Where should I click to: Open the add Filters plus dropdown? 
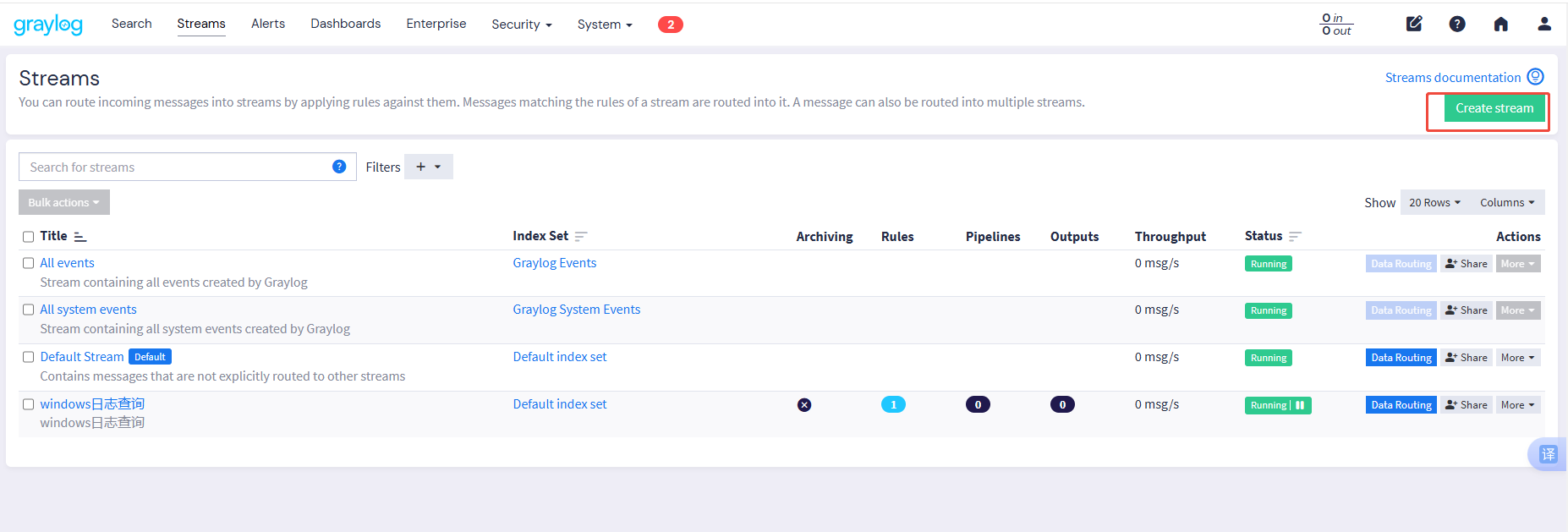pyautogui.click(x=429, y=167)
